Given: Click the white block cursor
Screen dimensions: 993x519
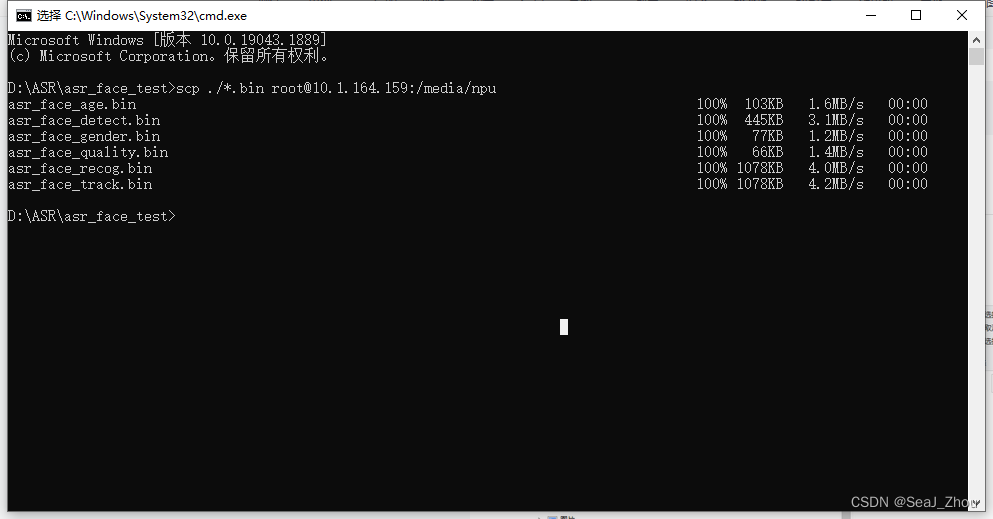Looking at the screenshot, I should [564, 327].
